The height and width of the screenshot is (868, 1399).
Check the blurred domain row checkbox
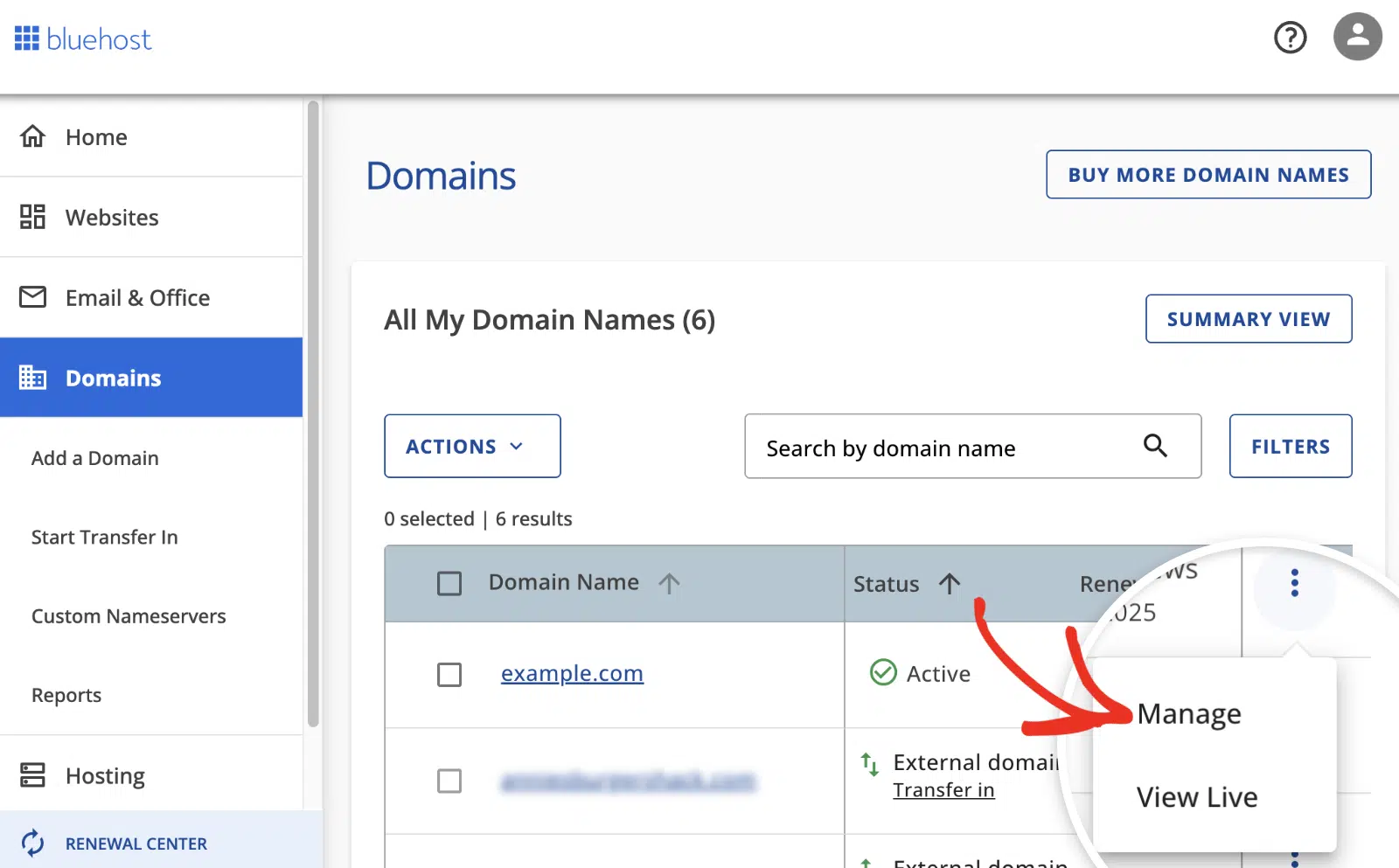pos(449,781)
